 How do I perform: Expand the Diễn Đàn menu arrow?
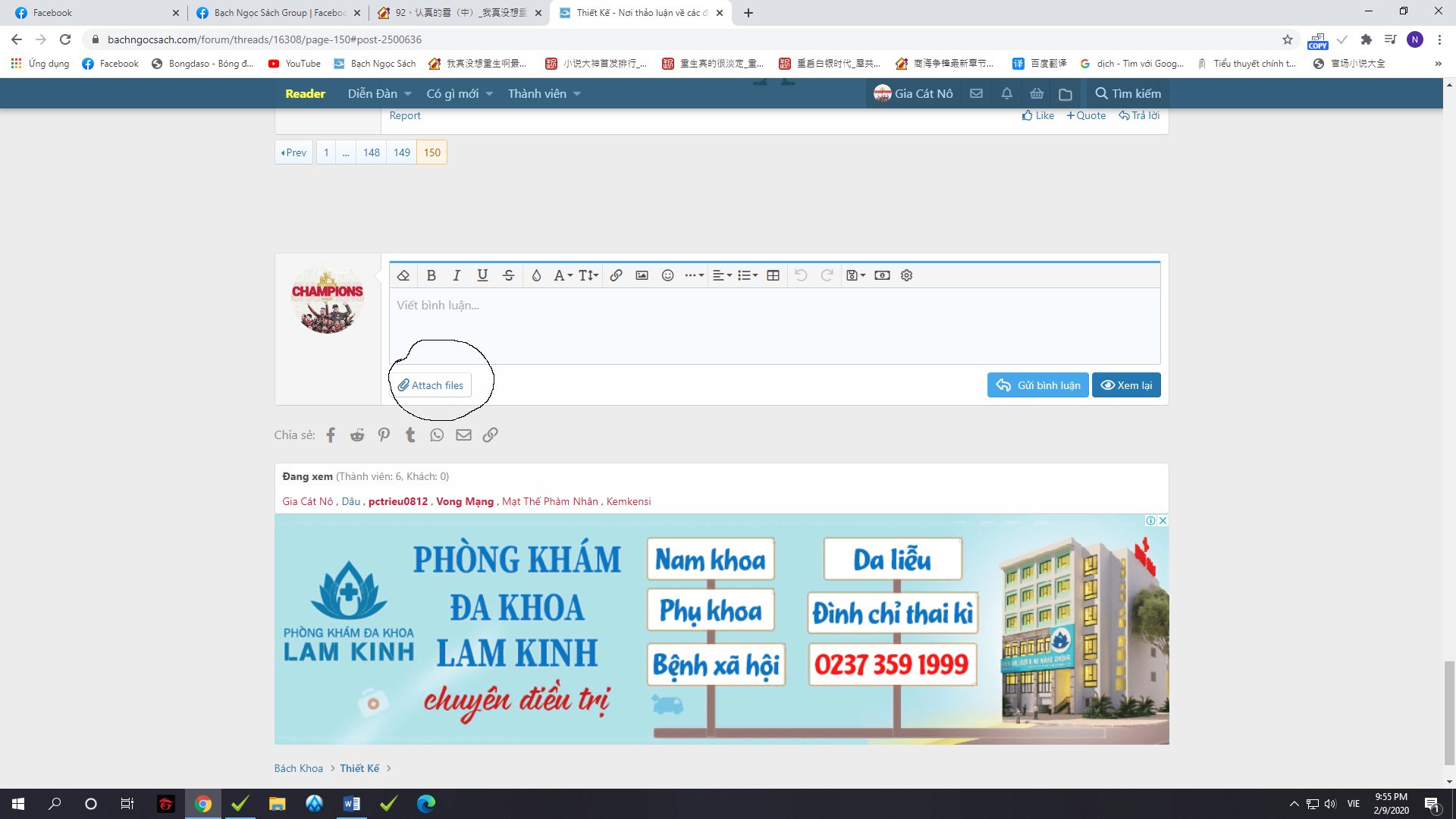(x=408, y=94)
